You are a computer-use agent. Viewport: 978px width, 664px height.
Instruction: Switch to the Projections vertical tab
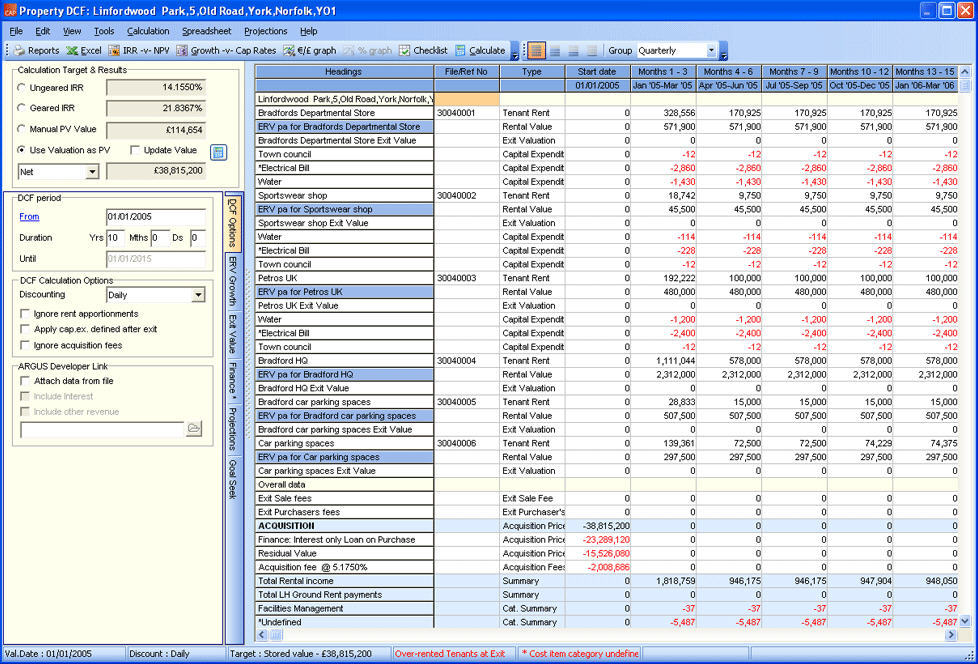click(233, 429)
